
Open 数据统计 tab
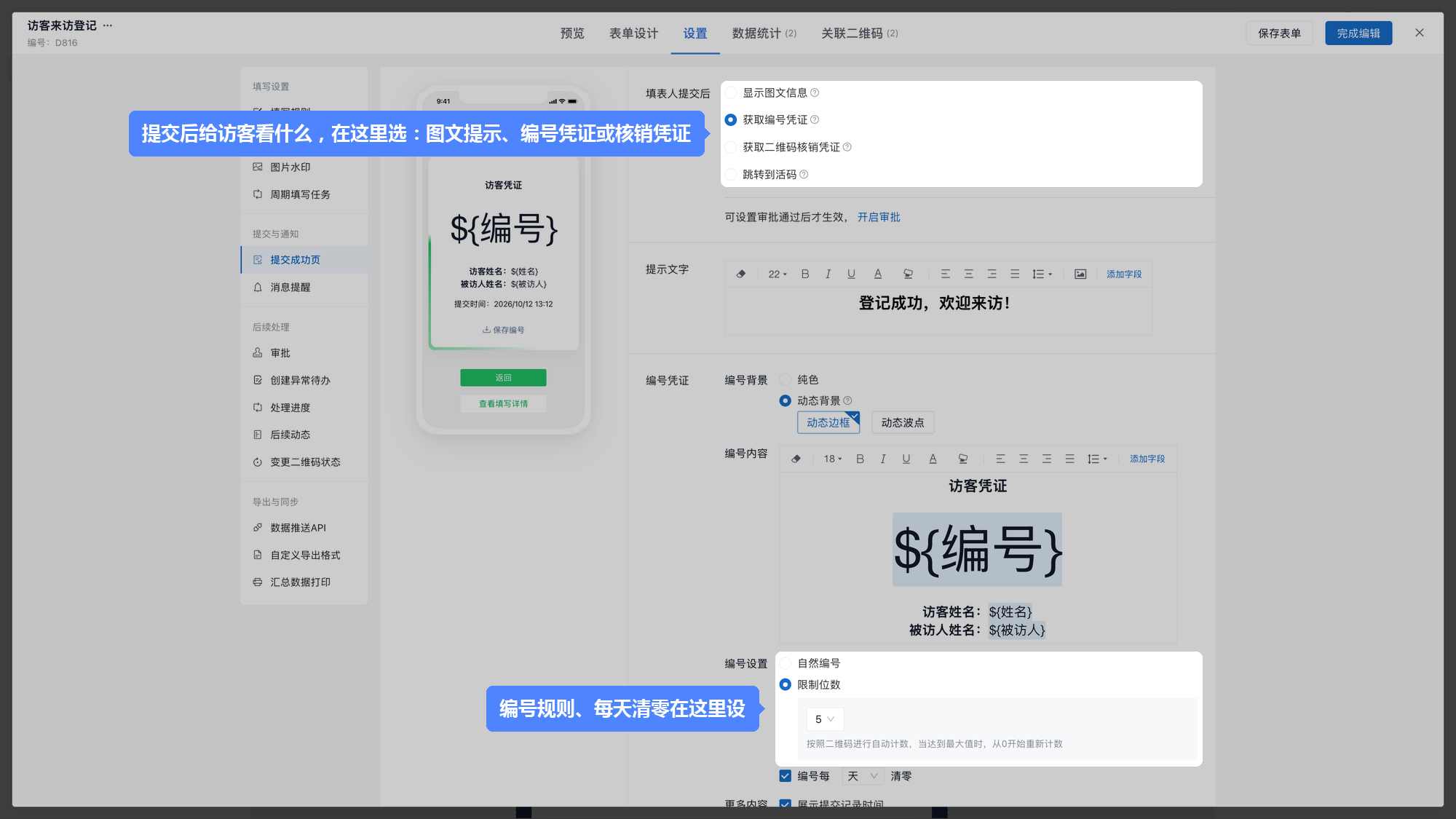tap(764, 33)
